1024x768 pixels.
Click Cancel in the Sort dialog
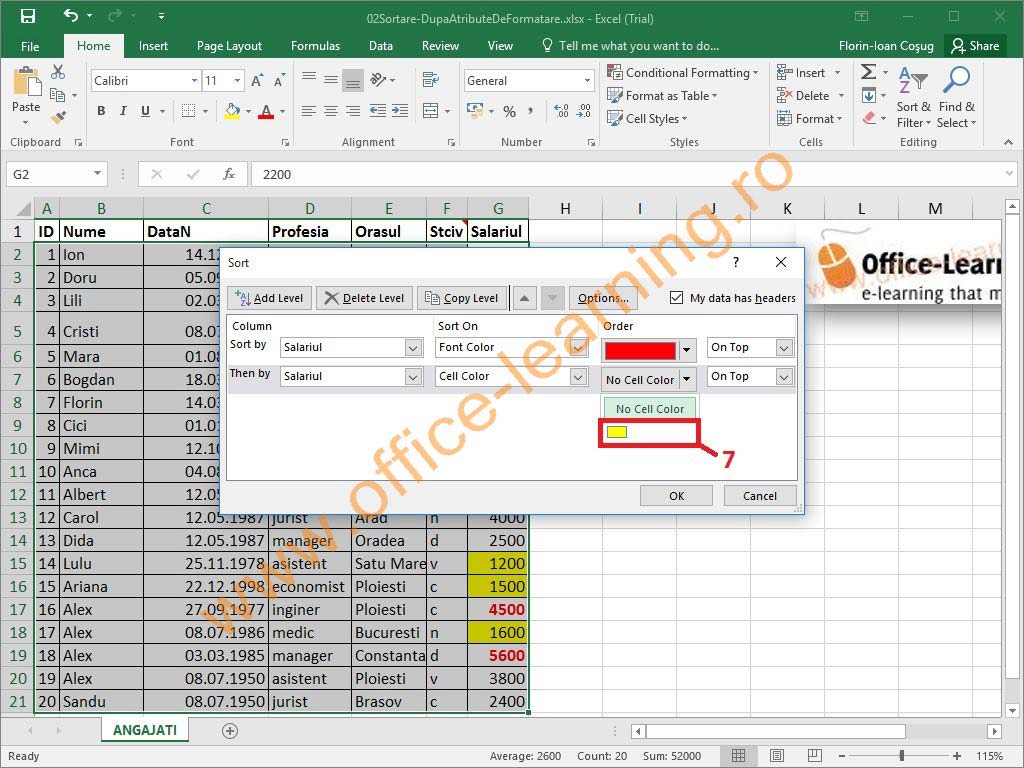click(x=760, y=496)
